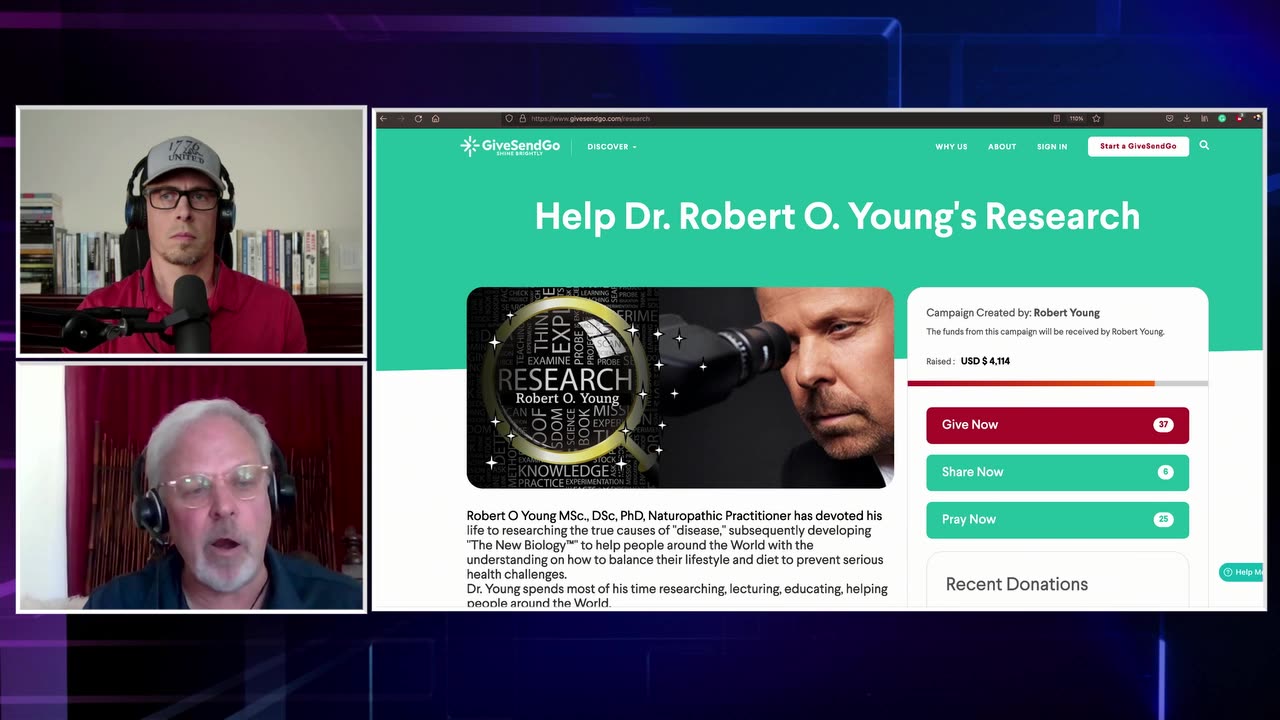This screenshot has width=1280, height=720.
Task: Reset the 110% zoom level indicator
Action: click(x=1076, y=118)
